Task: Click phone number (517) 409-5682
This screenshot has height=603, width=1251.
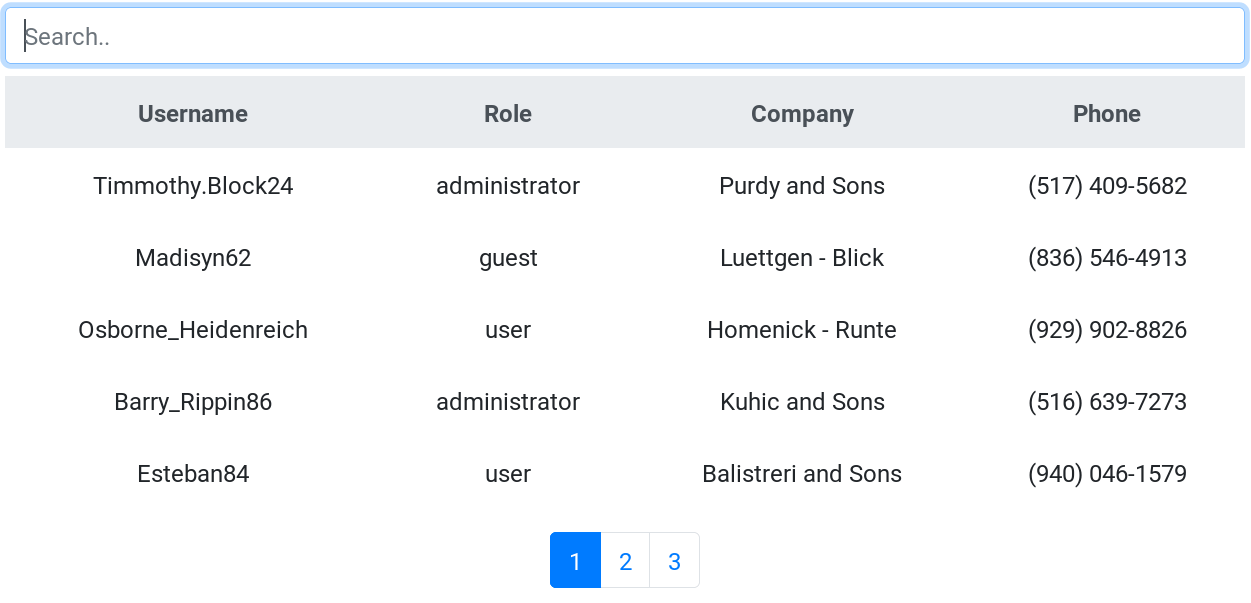Action: (x=1107, y=186)
